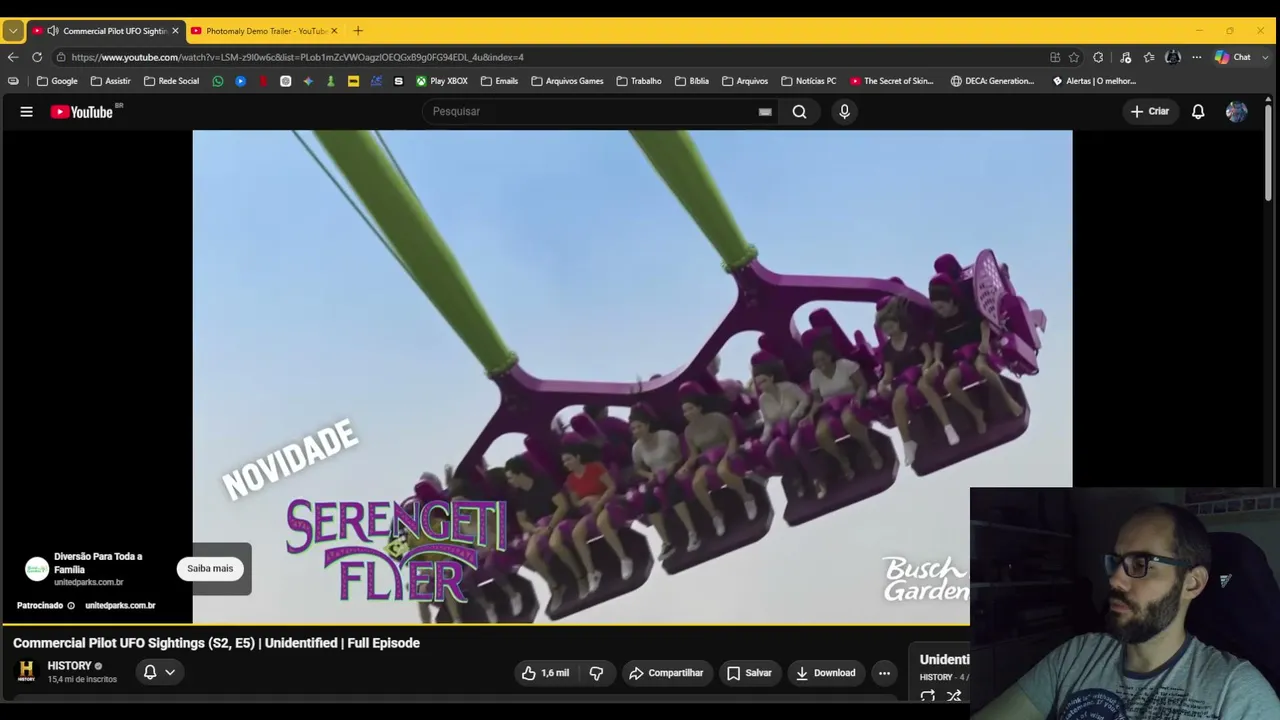The width and height of the screenshot is (1280, 720).
Task: Click the Saiba mais ad button
Action: point(210,569)
